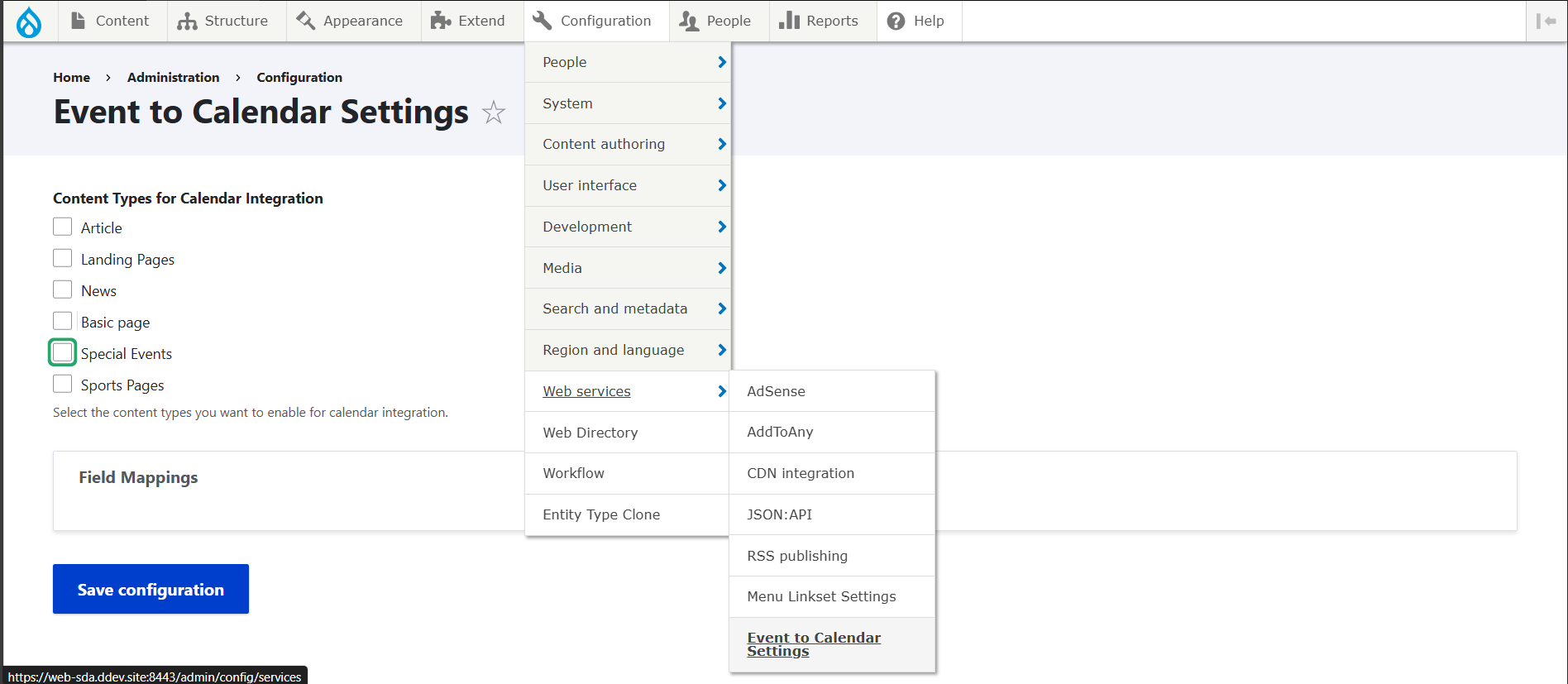The width and height of the screenshot is (1568, 684).
Task: Click the Extend puzzle piece icon
Action: point(441,21)
